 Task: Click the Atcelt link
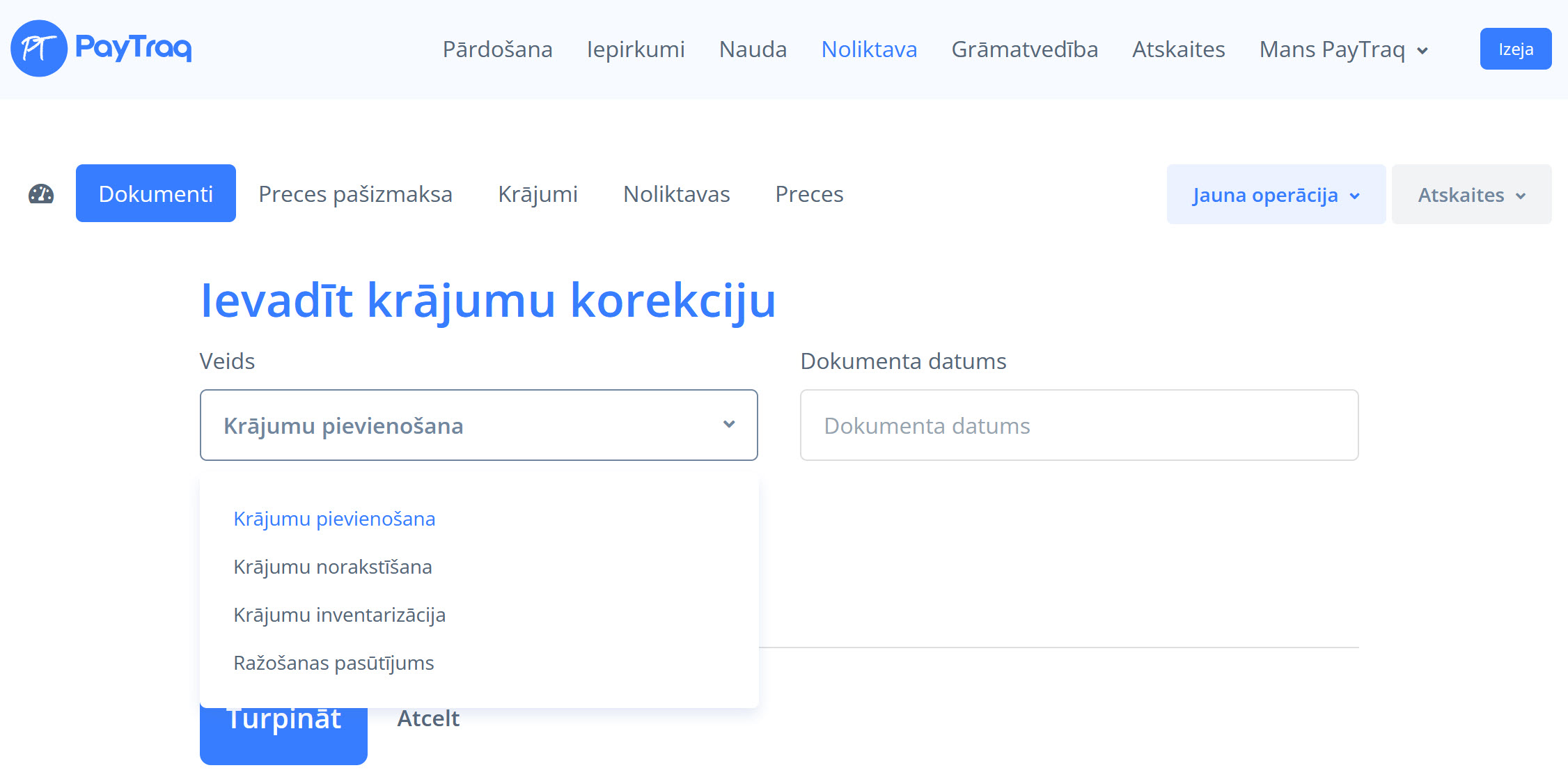click(x=428, y=719)
